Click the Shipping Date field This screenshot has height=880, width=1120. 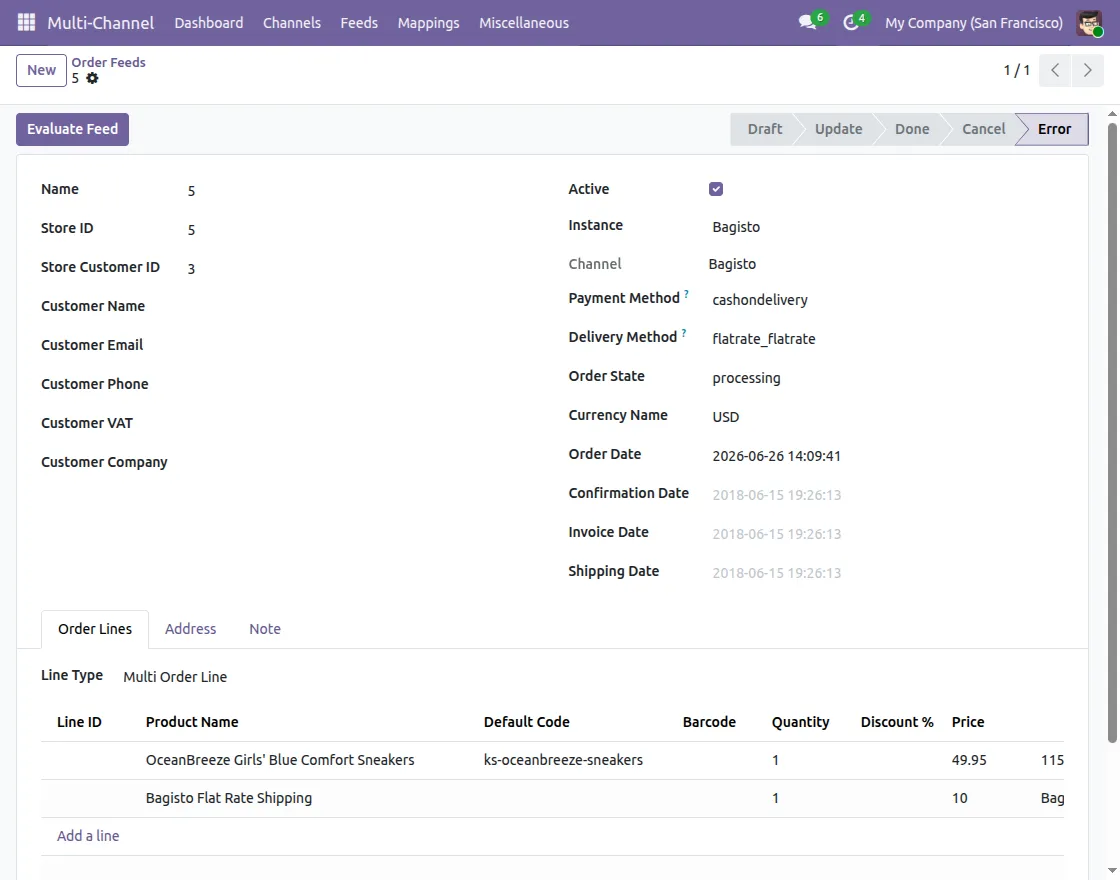(x=888, y=573)
